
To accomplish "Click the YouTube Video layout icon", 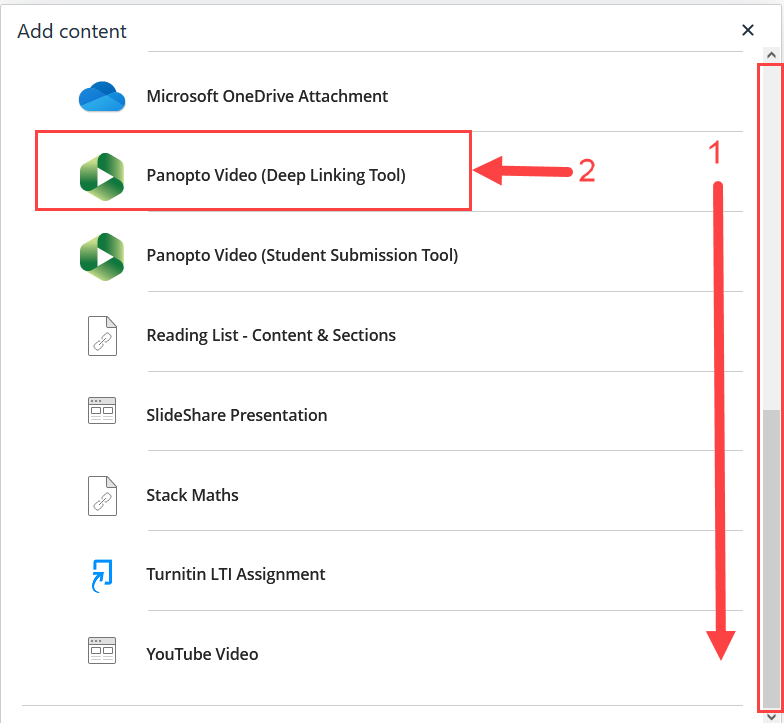I will pos(102,650).
